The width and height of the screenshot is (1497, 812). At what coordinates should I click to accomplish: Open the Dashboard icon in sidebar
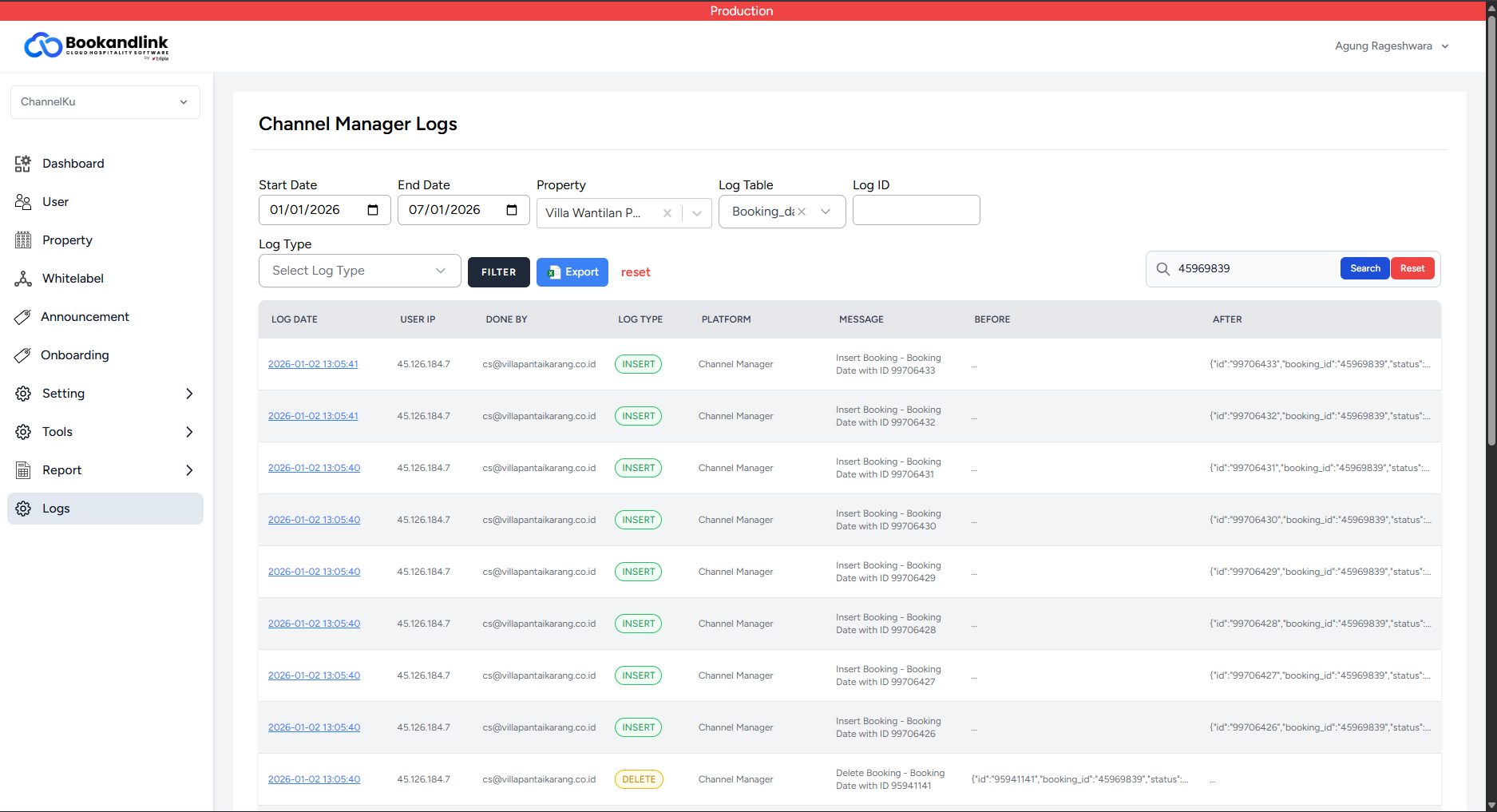(x=23, y=164)
